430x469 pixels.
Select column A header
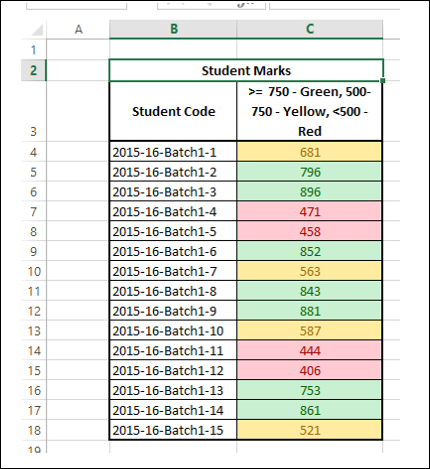pos(78,29)
